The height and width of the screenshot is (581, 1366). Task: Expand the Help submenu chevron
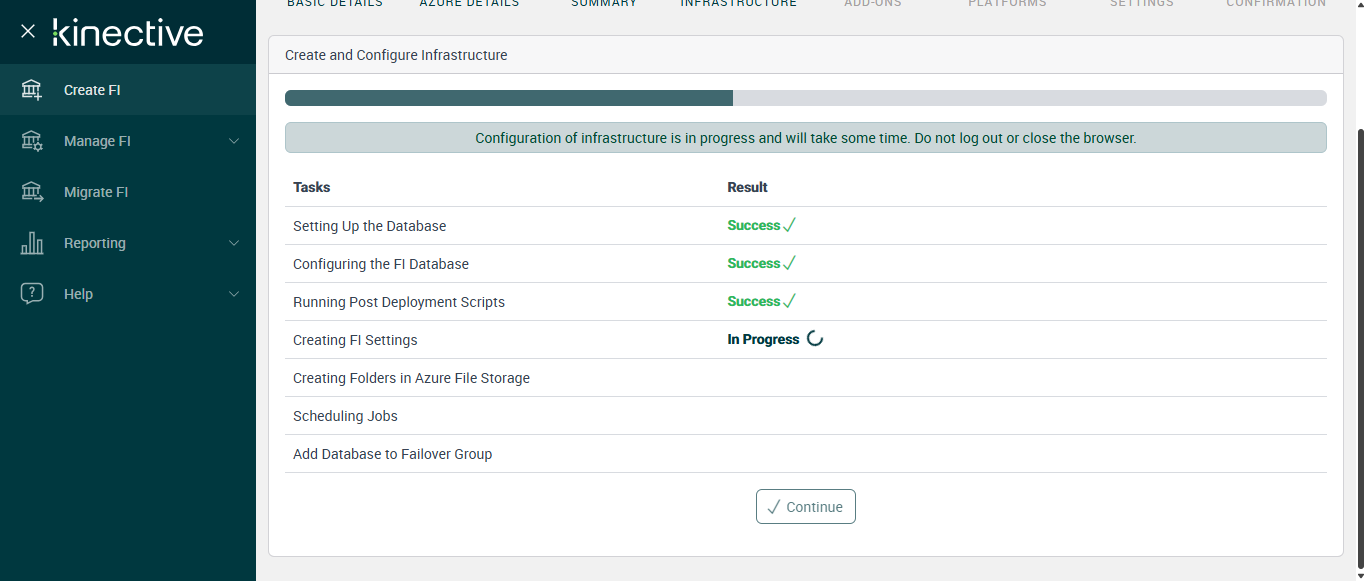[x=234, y=294]
